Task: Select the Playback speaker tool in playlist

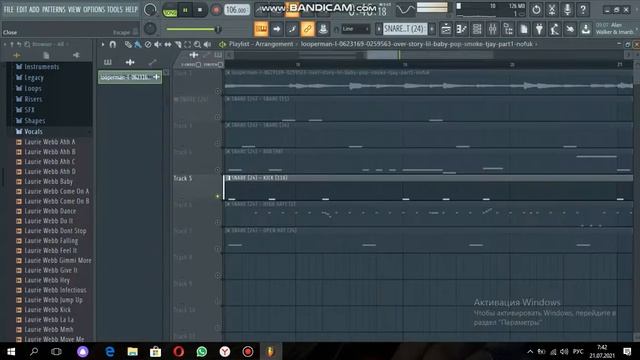Action: coord(207,44)
